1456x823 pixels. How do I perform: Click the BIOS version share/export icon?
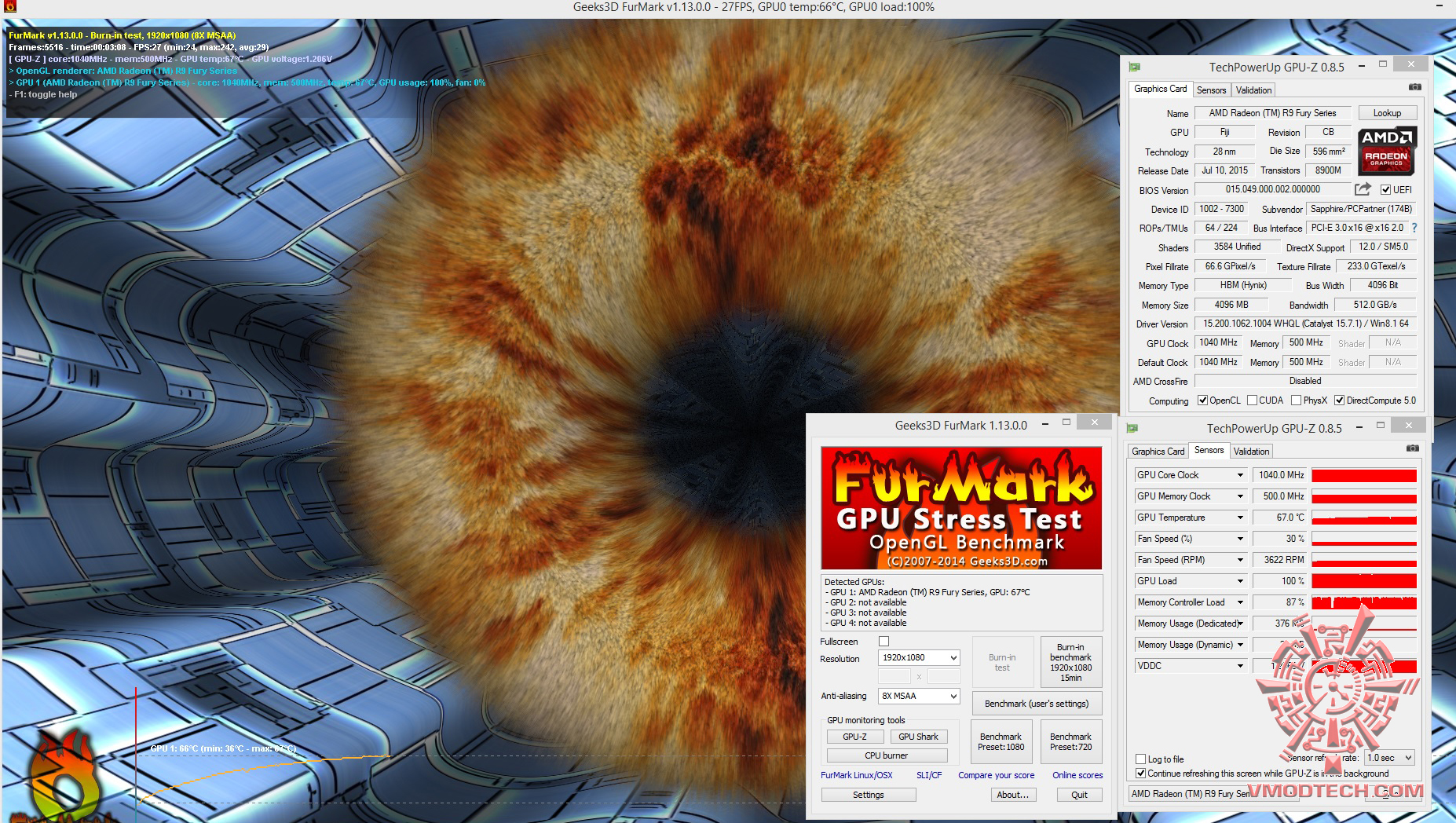(1364, 189)
